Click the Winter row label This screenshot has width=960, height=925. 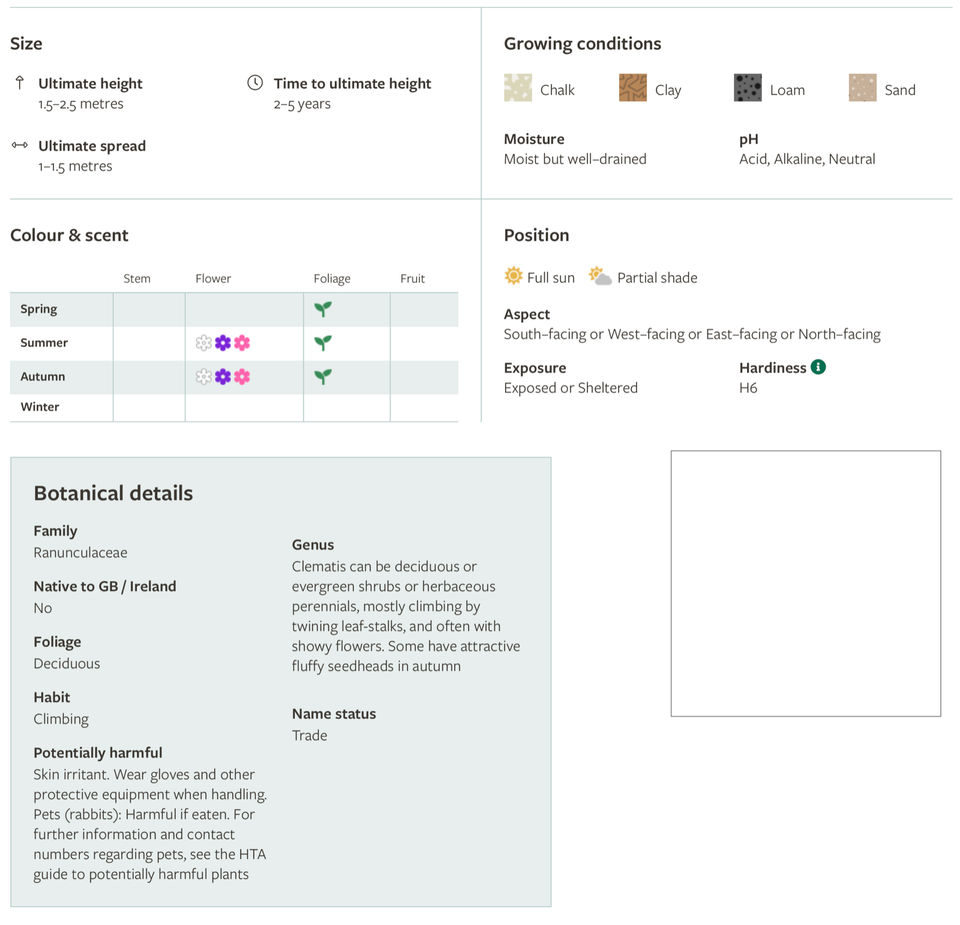[40, 407]
